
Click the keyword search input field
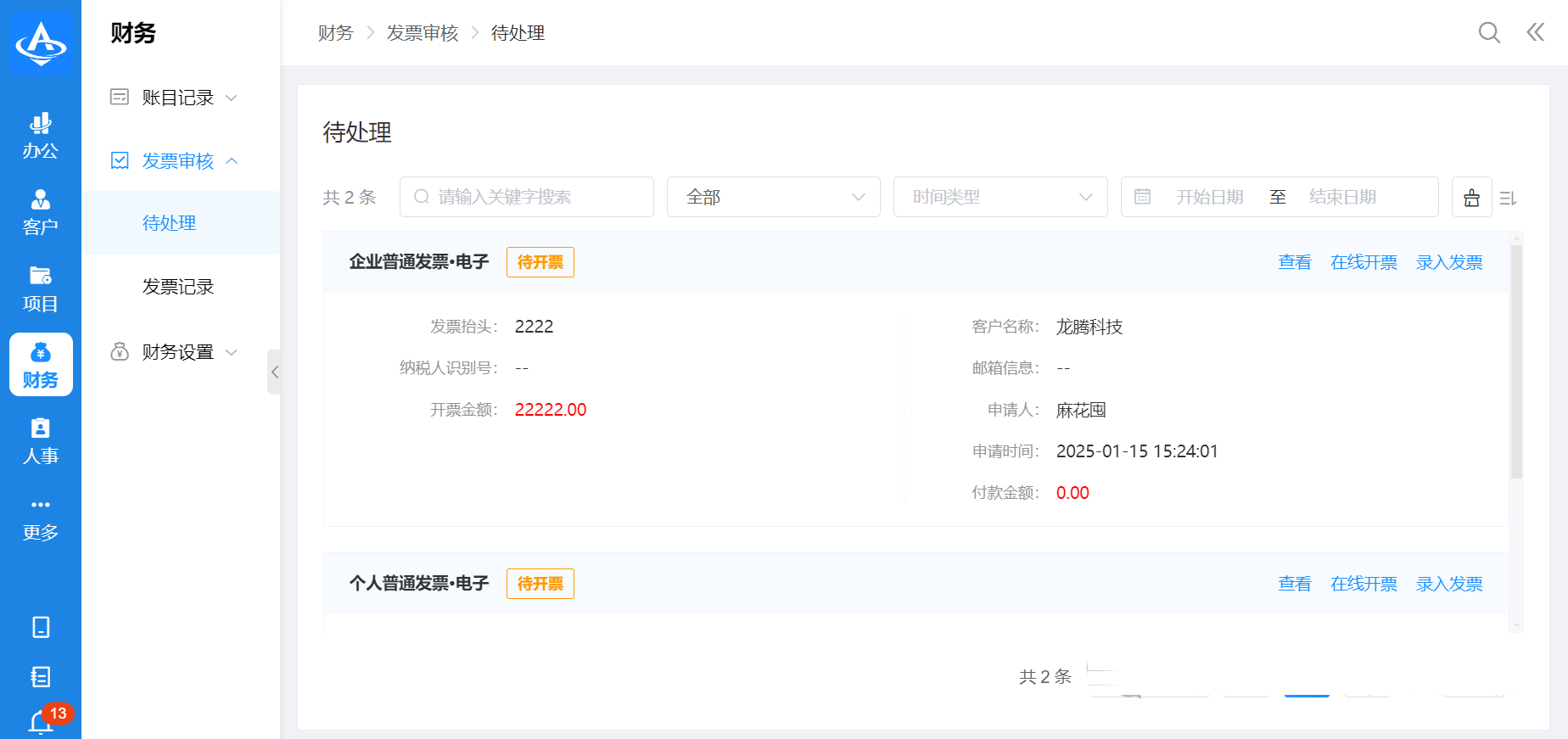[535, 197]
